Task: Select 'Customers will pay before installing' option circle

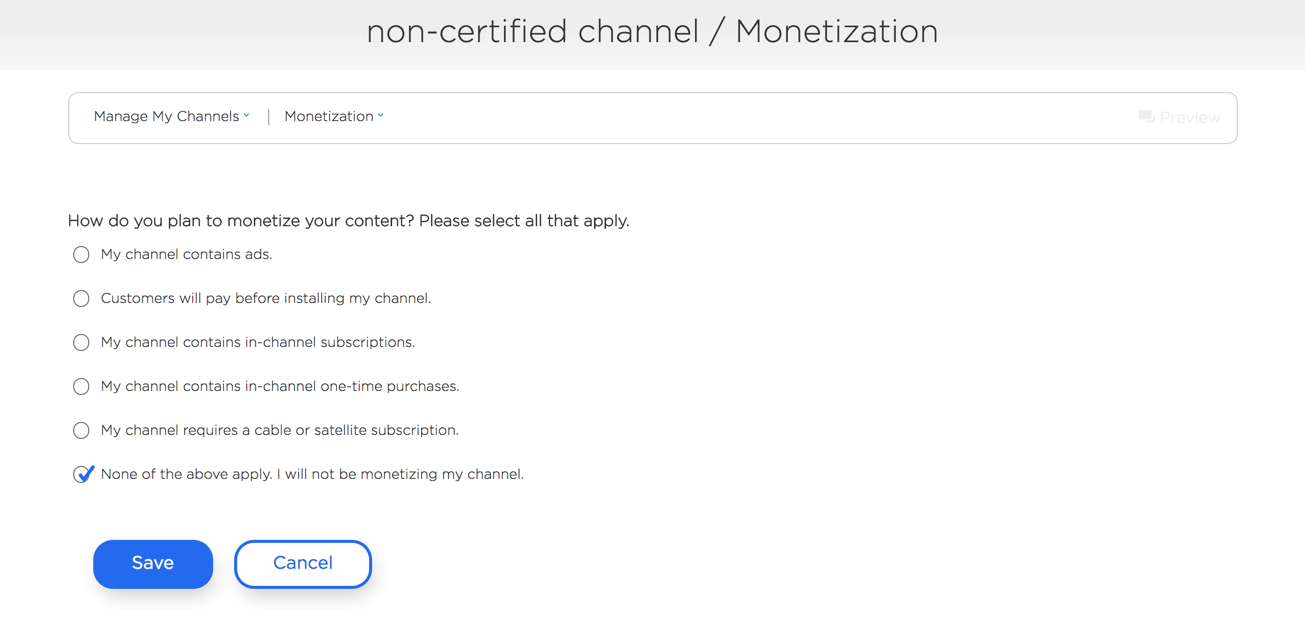Action: (x=81, y=299)
